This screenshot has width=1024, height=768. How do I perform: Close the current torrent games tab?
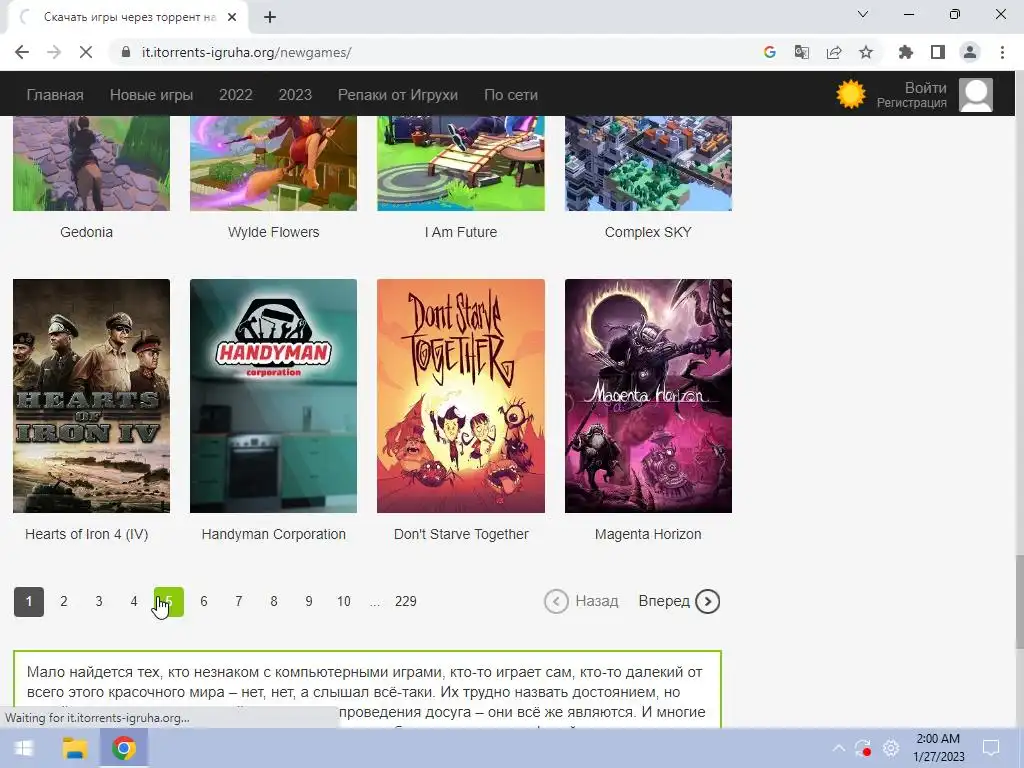coord(232,17)
